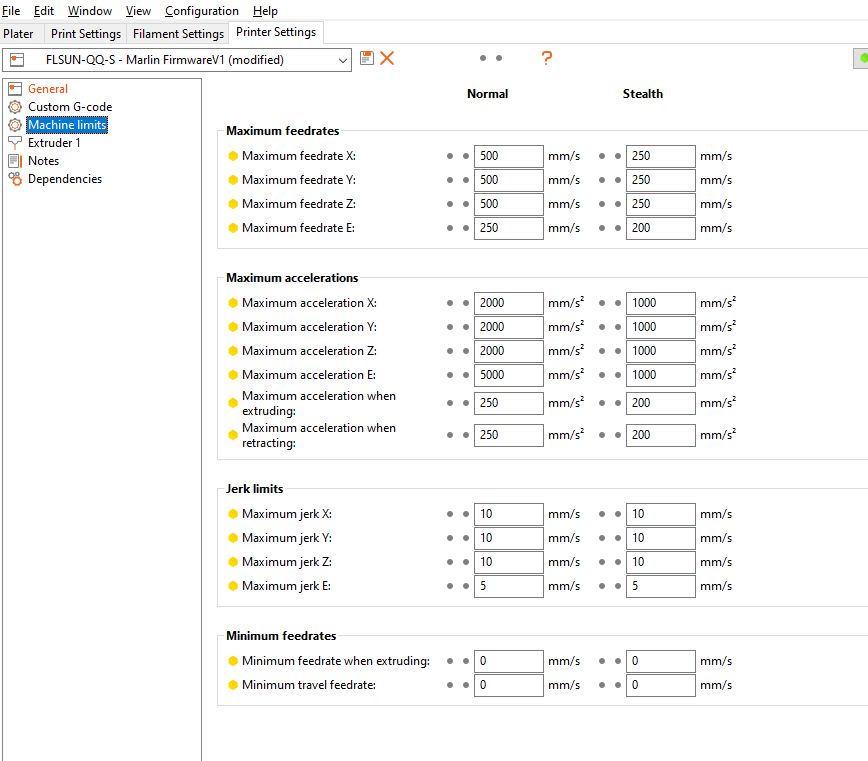Open the Window menu
Image resolution: width=868 pixels, height=761 pixels.
pyautogui.click(x=90, y=11)
